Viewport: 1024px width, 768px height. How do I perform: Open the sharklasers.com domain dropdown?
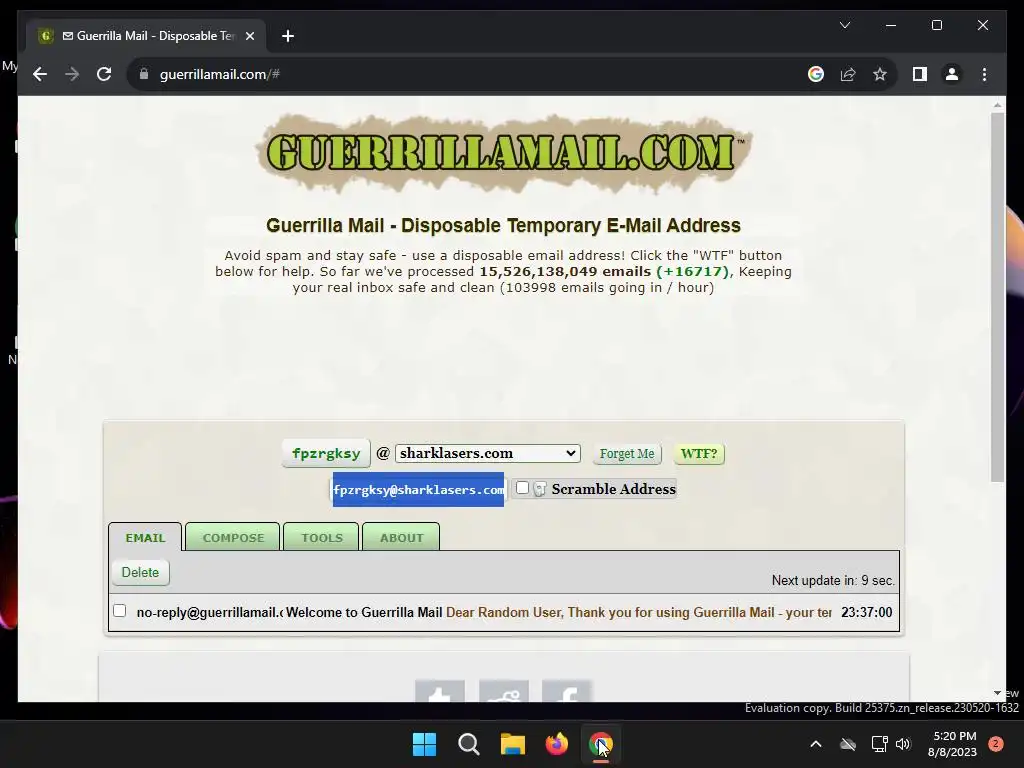pos(487,453)
